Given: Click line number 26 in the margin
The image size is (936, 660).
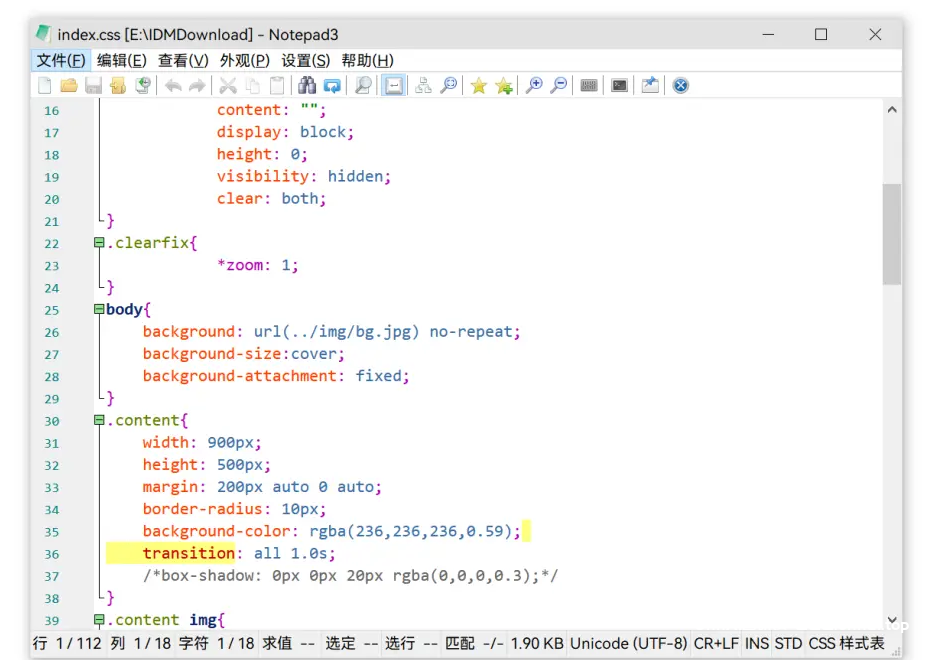Looking at the screenshot, I should pyautogui.click(x=52, y=332).
